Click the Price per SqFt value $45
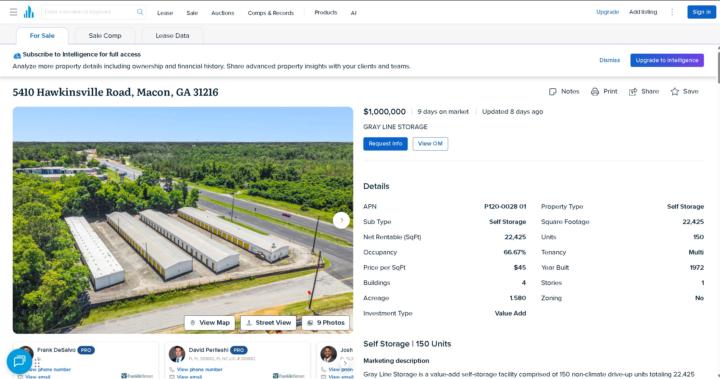This screenshot has width=720, height=379. coord(520,267)
